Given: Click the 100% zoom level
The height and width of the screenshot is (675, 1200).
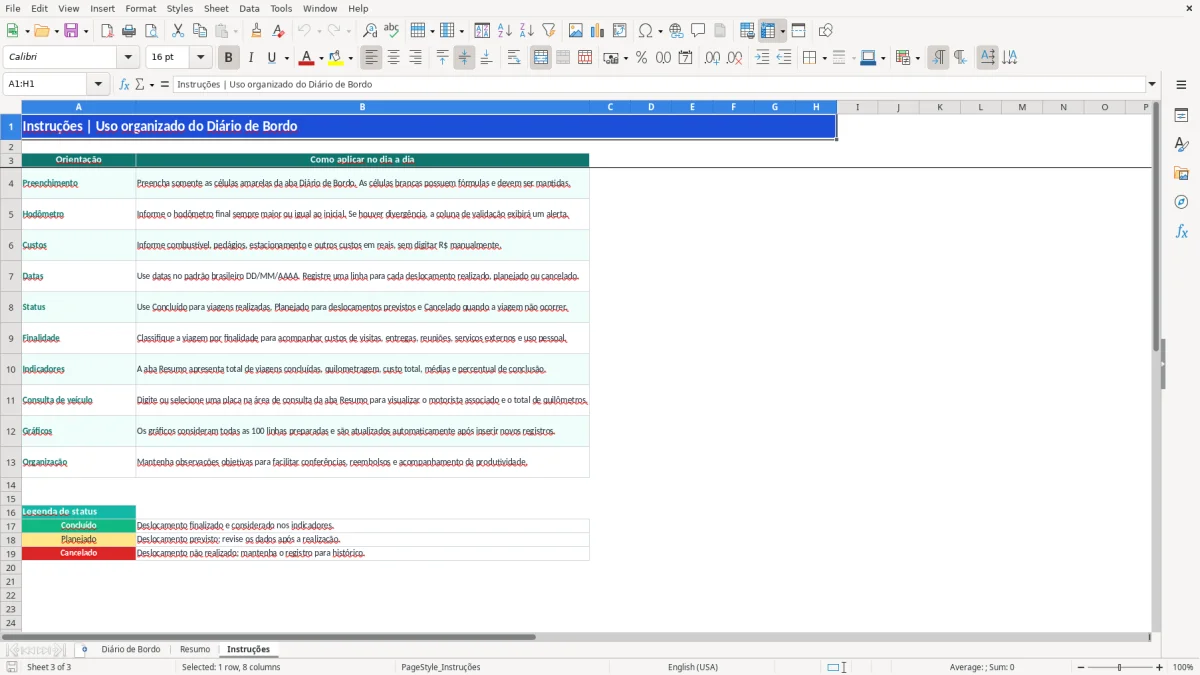Looking at the screenshot, I should (x=1183, y=667).
